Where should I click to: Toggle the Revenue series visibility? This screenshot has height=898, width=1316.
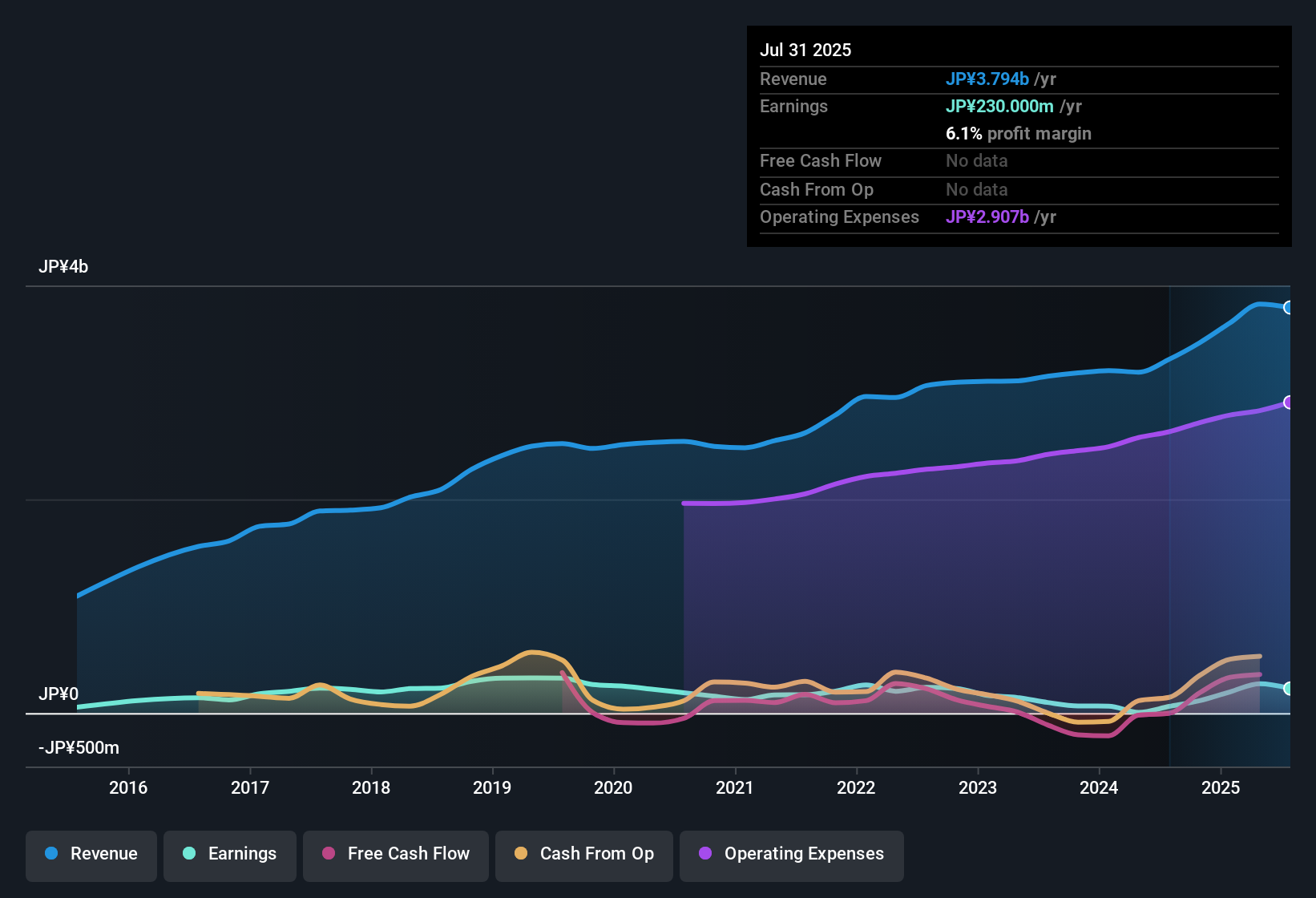tap(91, 854)
